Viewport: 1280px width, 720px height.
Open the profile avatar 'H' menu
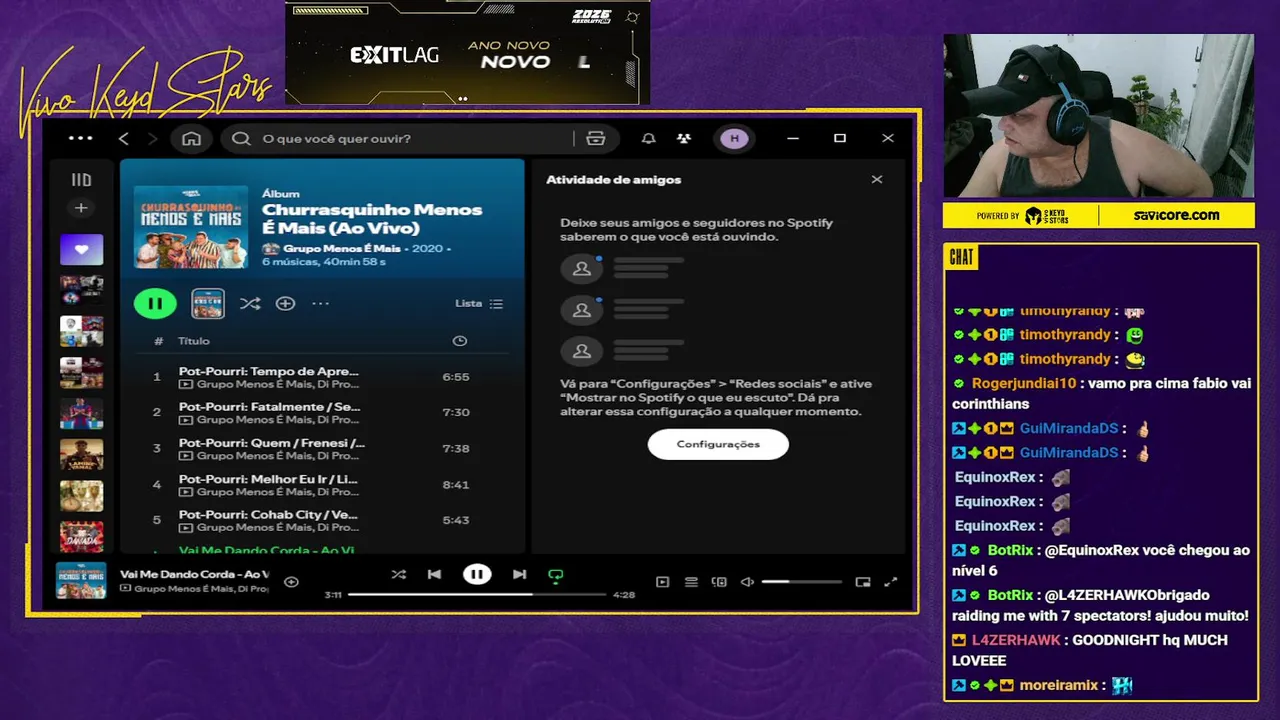(x=734, y=138)
